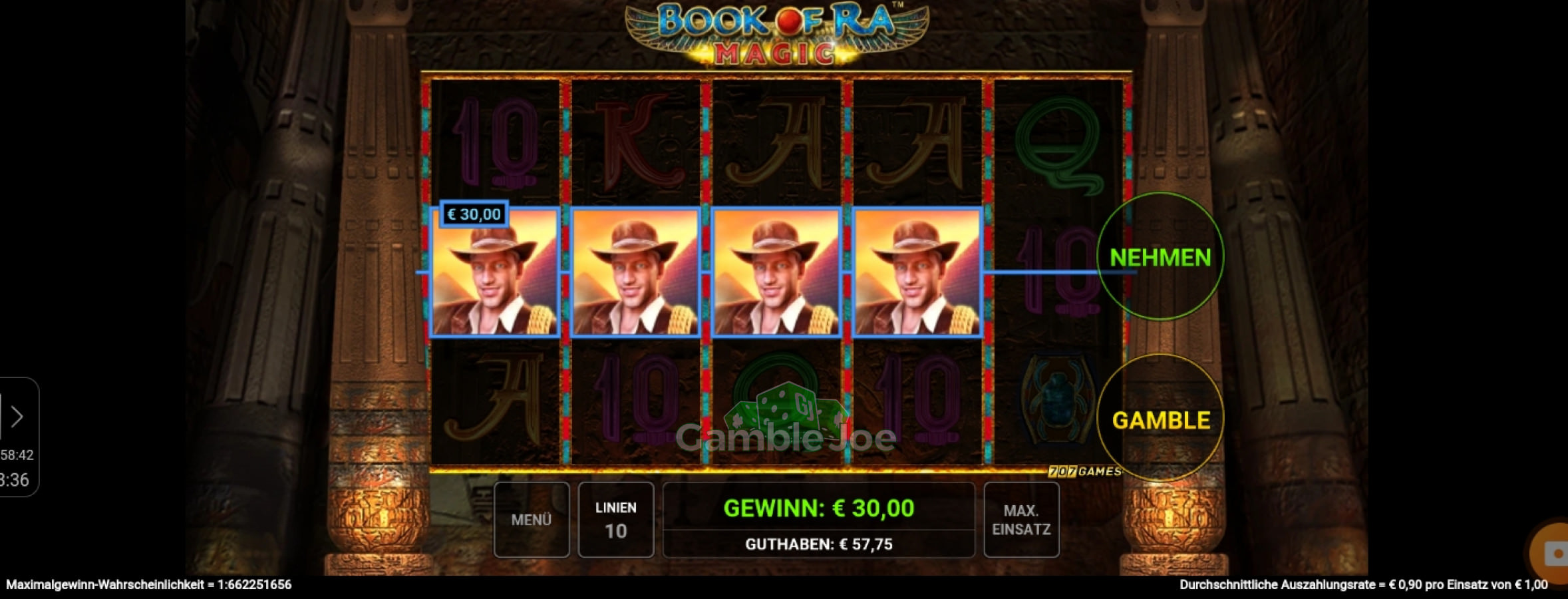Open the MENÜ button
The height and width of the screenshot is (599, 1568).
click(x=532, y=520)
